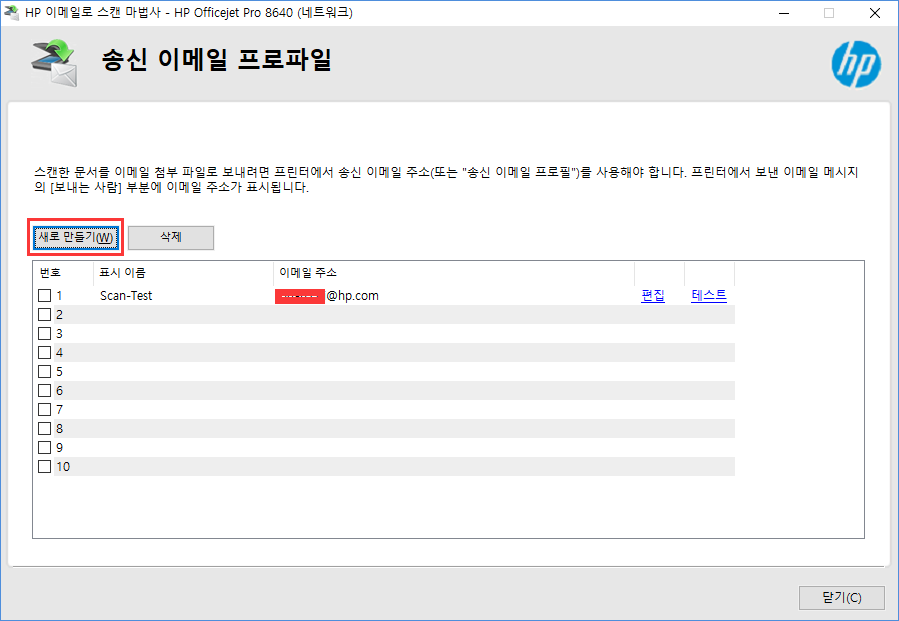The height and width of the screenshot is (621, 899).
Task: Close the HP wizard window
Action: point(874,13)
